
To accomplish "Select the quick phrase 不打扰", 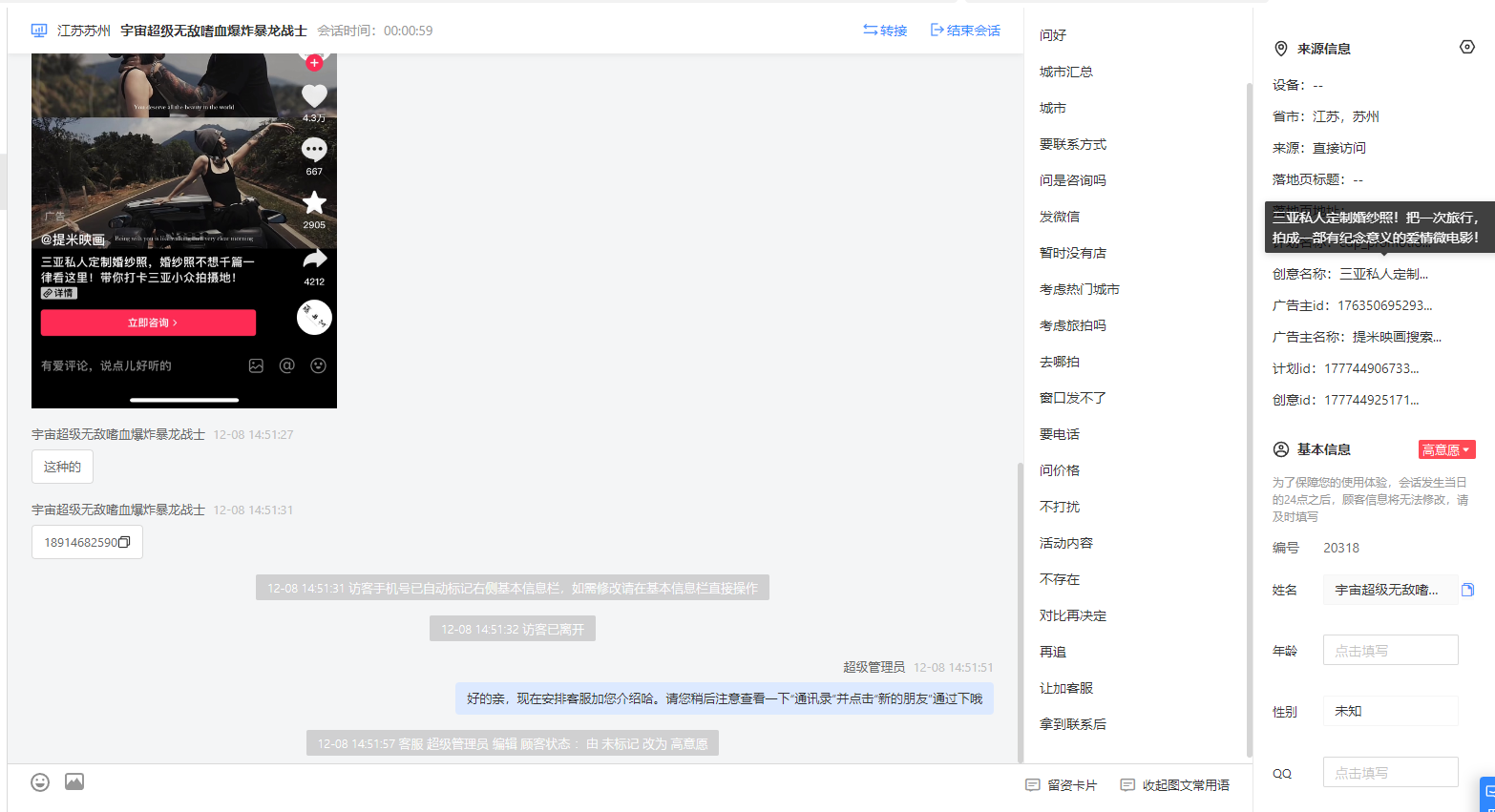I will tap(1060, 507).
